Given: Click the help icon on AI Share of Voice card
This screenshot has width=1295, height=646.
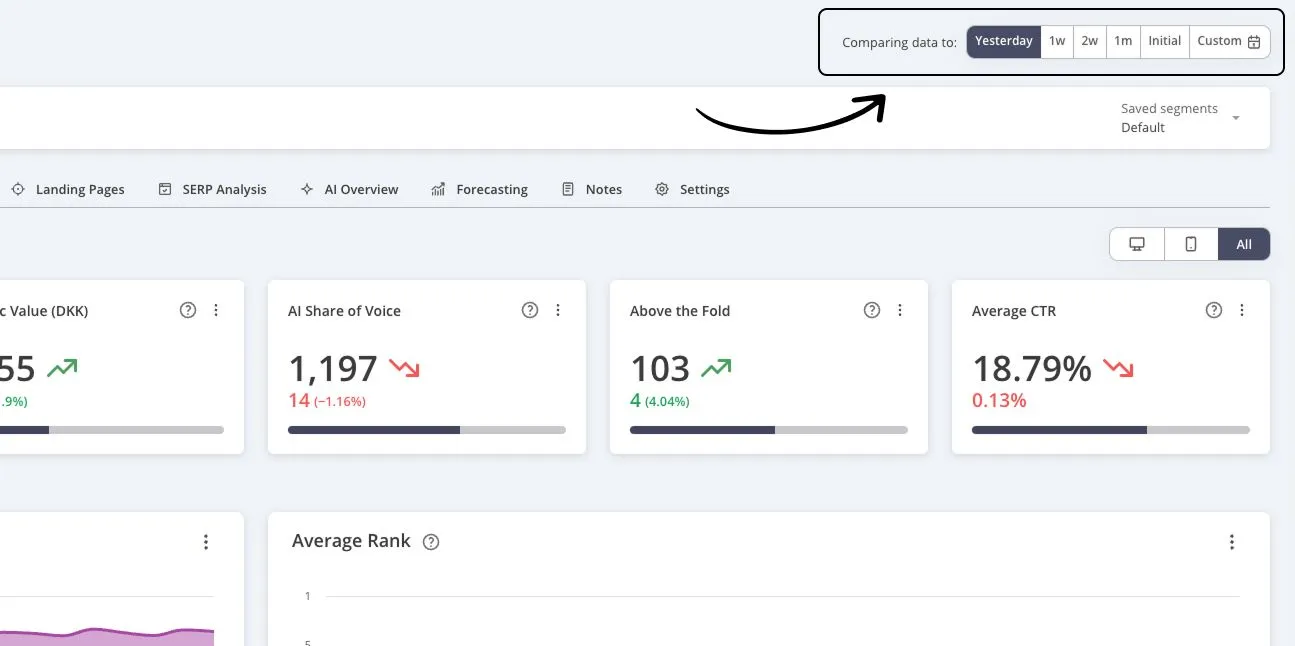Looking at the screenshot, I should pos(530,311).
